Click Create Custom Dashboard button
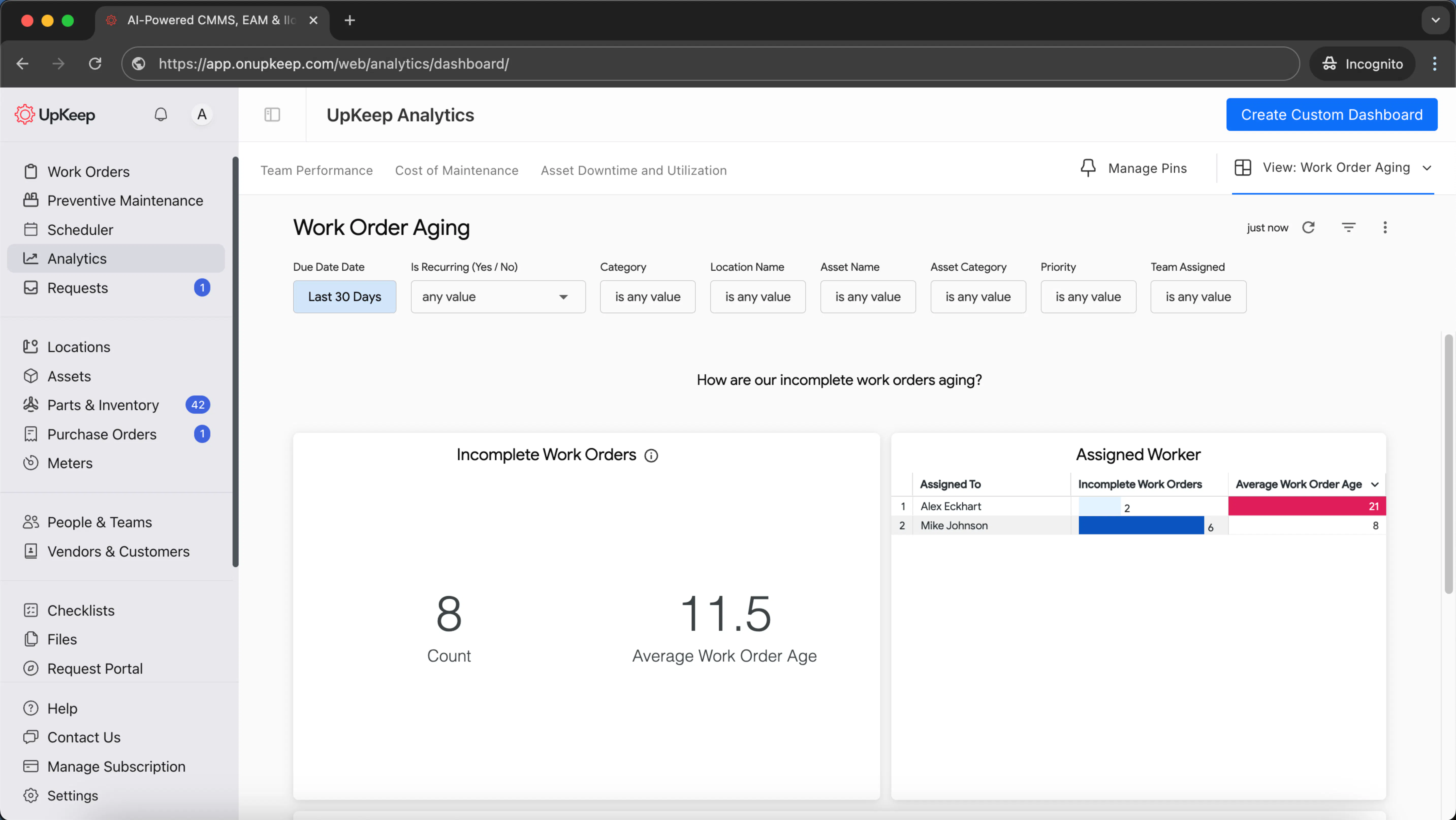 point(1331,115)
